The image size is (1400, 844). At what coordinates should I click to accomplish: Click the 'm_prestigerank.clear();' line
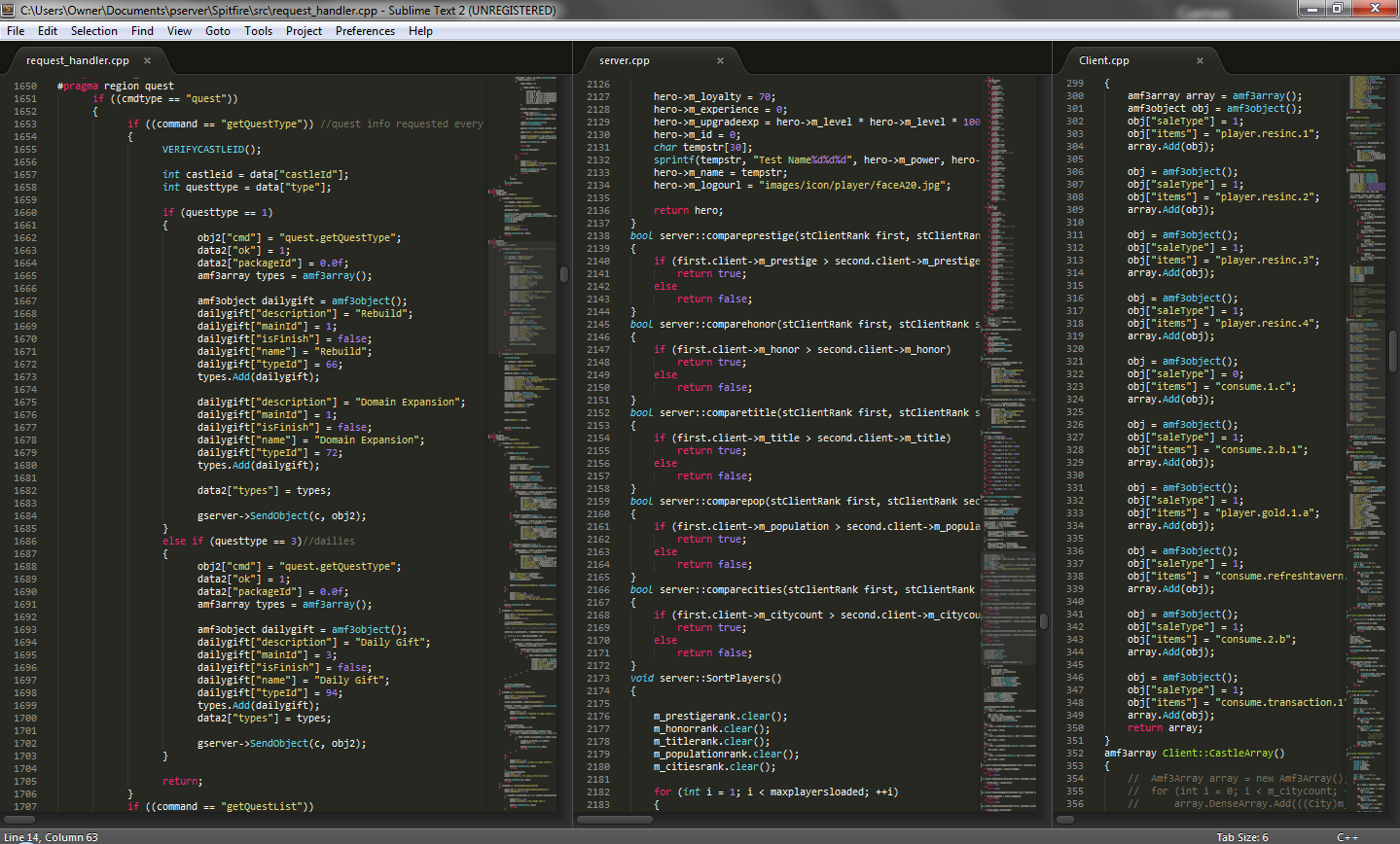[x=721, y=716]
